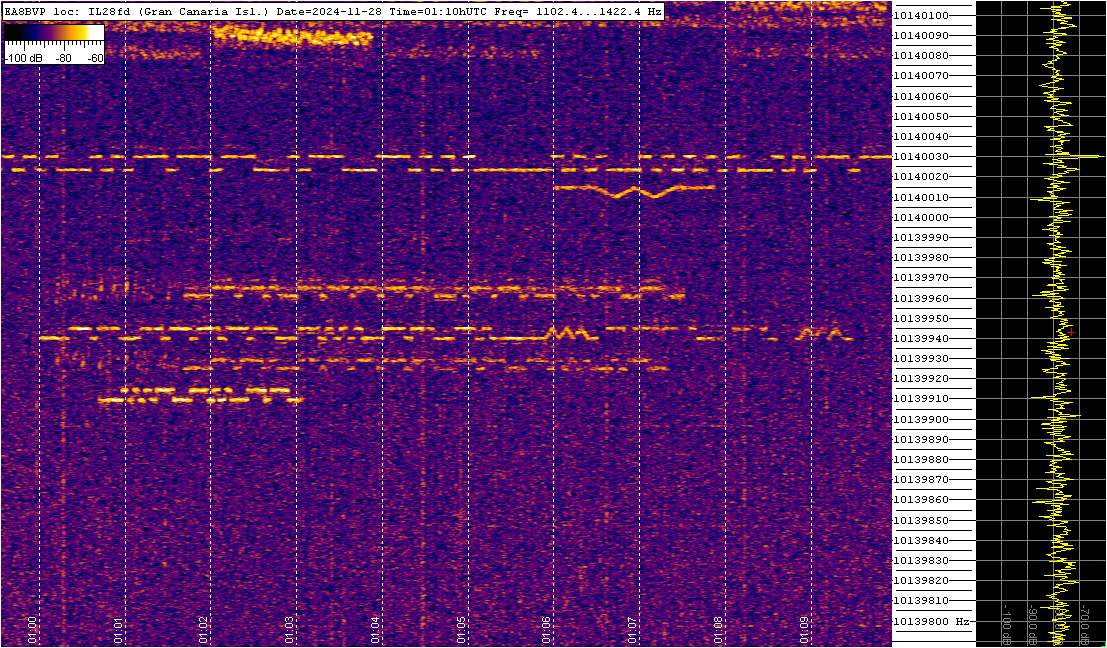Click the 10139820 frequency label
1107x648 pixels.
tap(921, 581)
